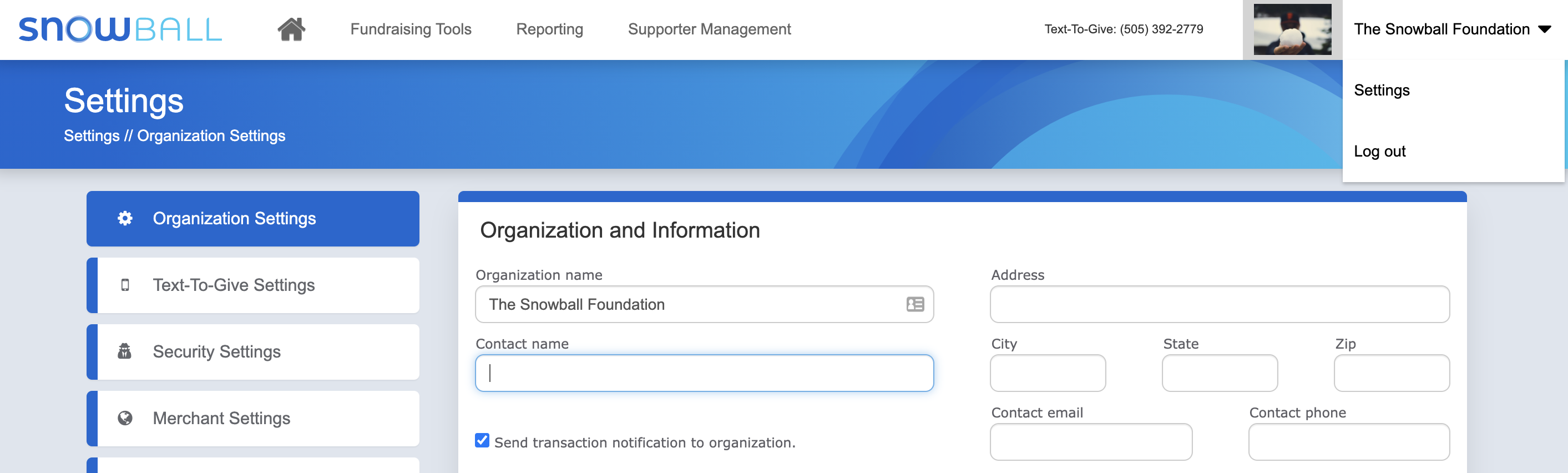Collapse The Snowball Foundation account dropdown arrow
1568x473 pixels.
(1544, 29)
